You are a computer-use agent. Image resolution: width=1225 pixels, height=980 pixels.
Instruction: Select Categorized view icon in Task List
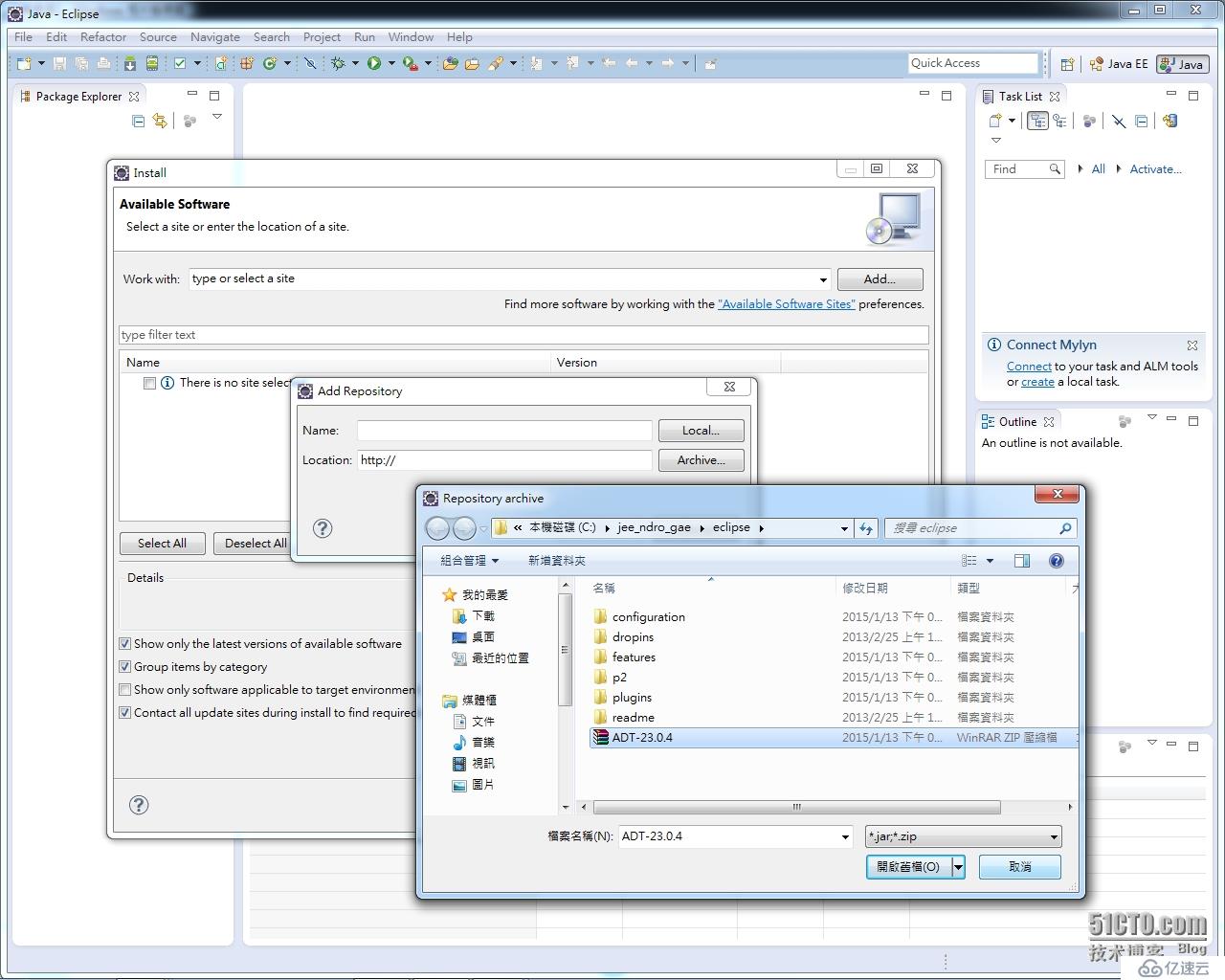[1037, 121]
